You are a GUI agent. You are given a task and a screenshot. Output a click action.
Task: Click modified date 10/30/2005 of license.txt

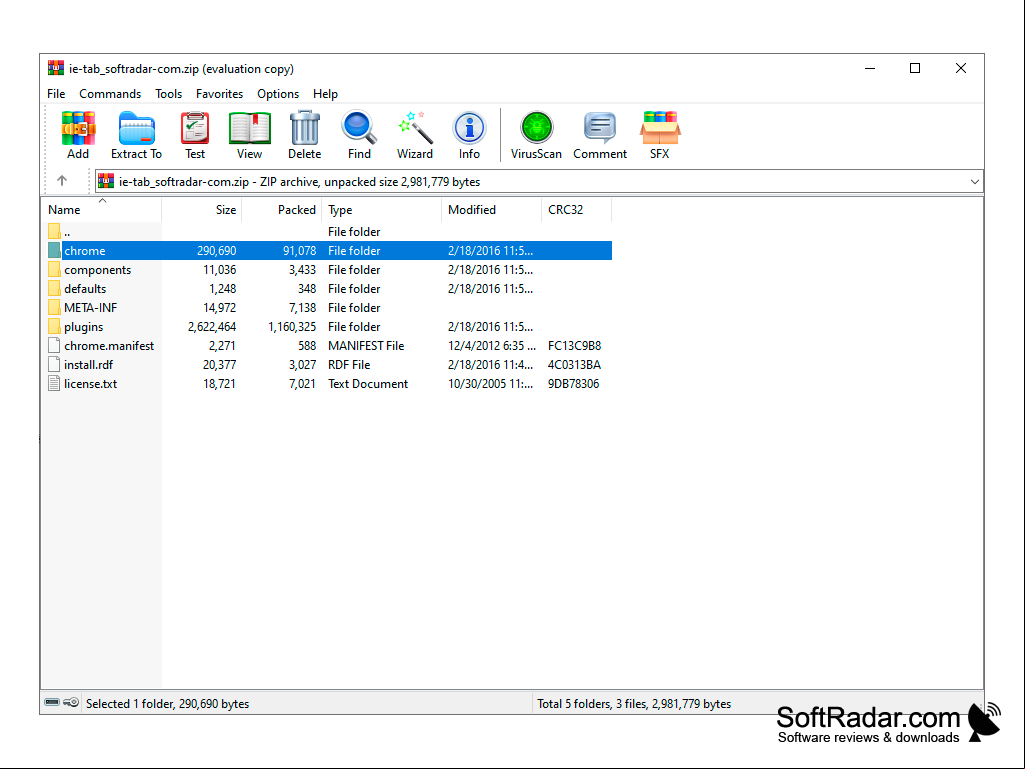click(x=490, y=383)
